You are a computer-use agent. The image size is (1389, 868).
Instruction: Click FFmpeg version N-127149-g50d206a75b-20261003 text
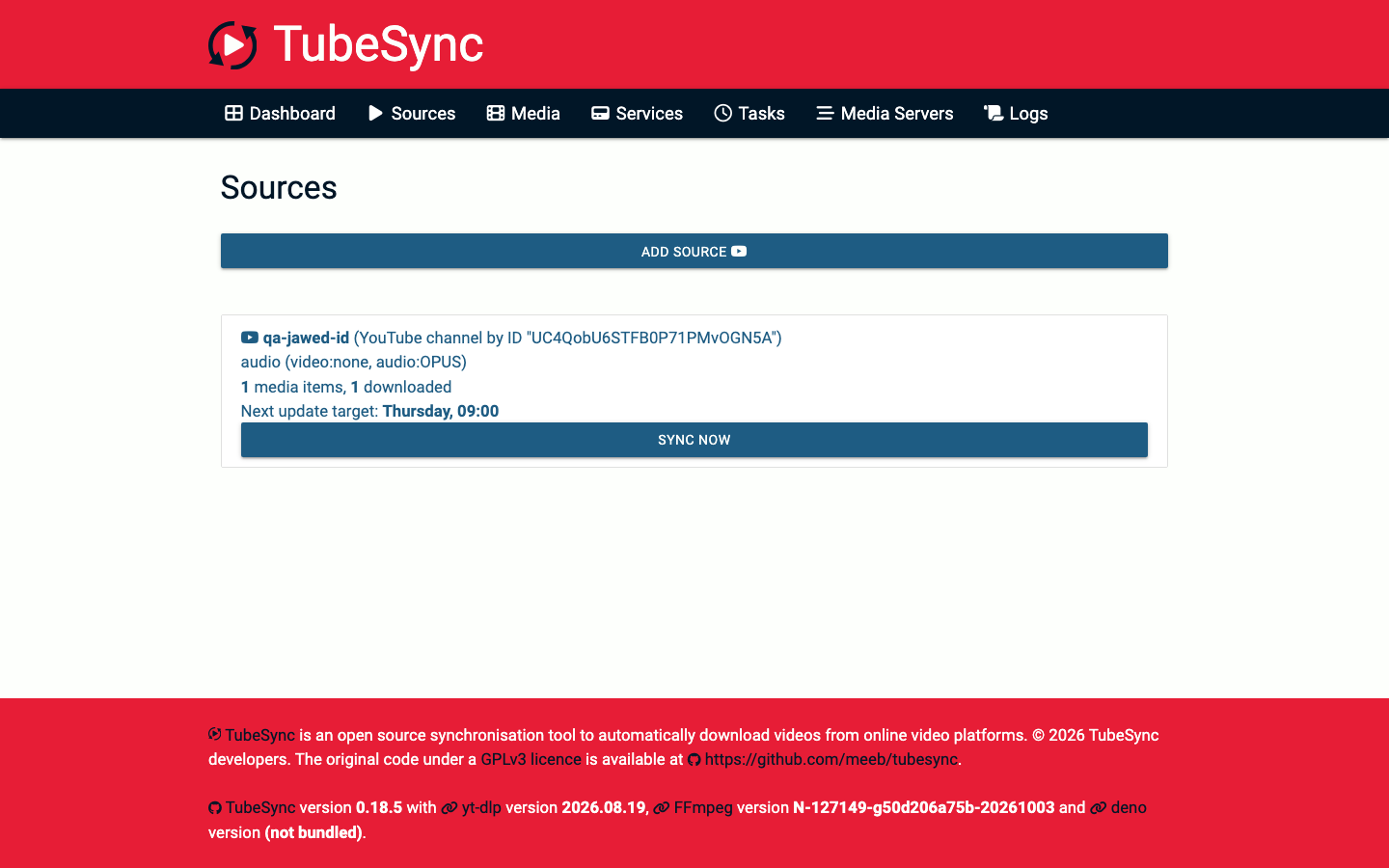click(x=924, y=807)
